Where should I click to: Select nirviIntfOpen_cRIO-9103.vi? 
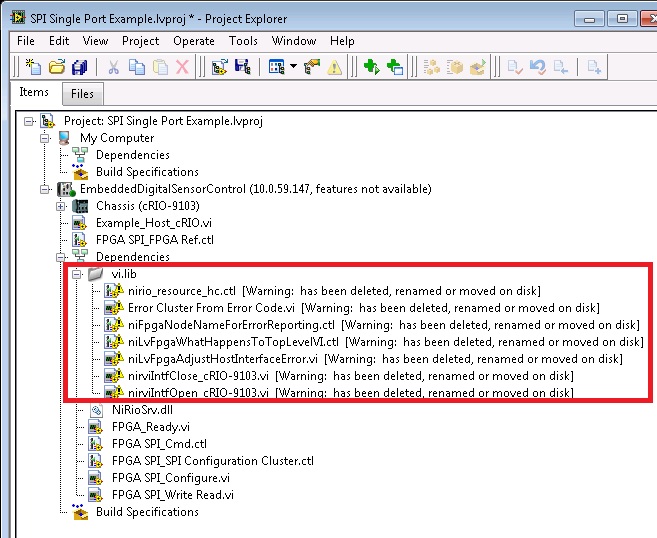pyautogui.click(x=351, y=393)
